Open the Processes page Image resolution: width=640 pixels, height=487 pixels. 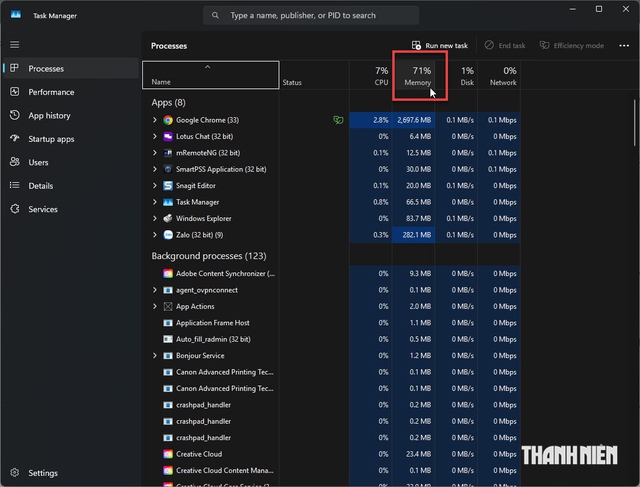pos(71,69)
